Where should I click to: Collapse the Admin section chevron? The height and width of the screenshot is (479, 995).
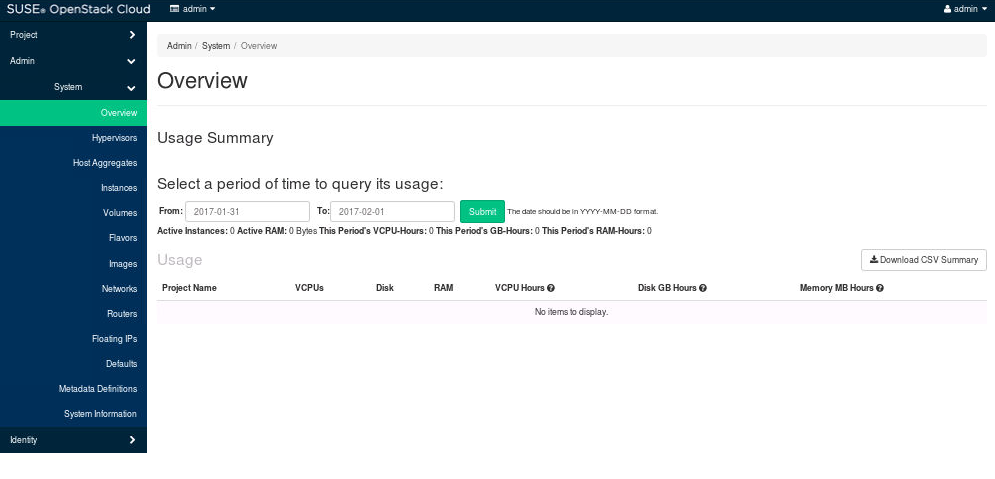coord(132,61)
